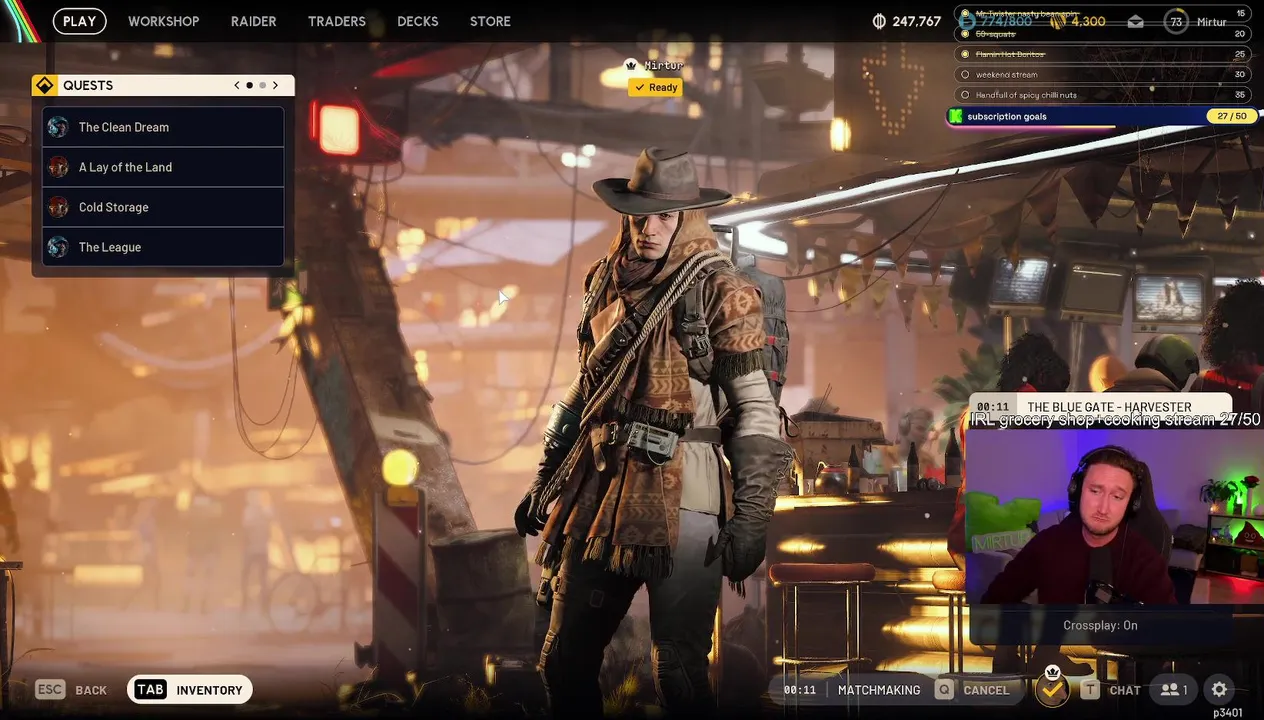This screenshot has width=1264, height=720.
Task: Click the Mirtur nameplate above the raider
Action: coord(655,65)
